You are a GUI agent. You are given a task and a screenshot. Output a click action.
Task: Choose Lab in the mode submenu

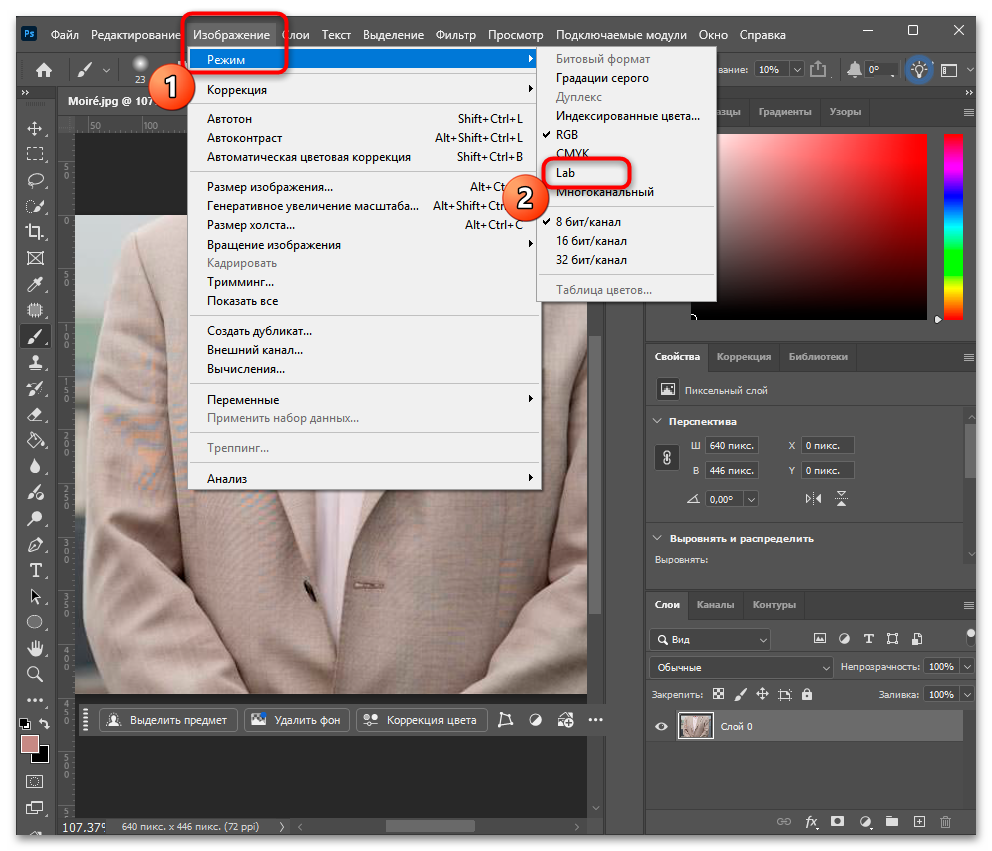[566, 173]
